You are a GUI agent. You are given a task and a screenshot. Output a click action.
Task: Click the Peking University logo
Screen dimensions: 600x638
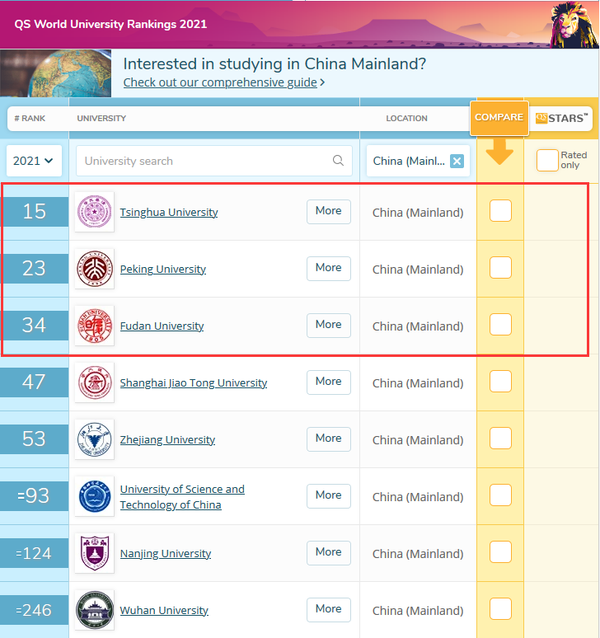tap(94, 269)
